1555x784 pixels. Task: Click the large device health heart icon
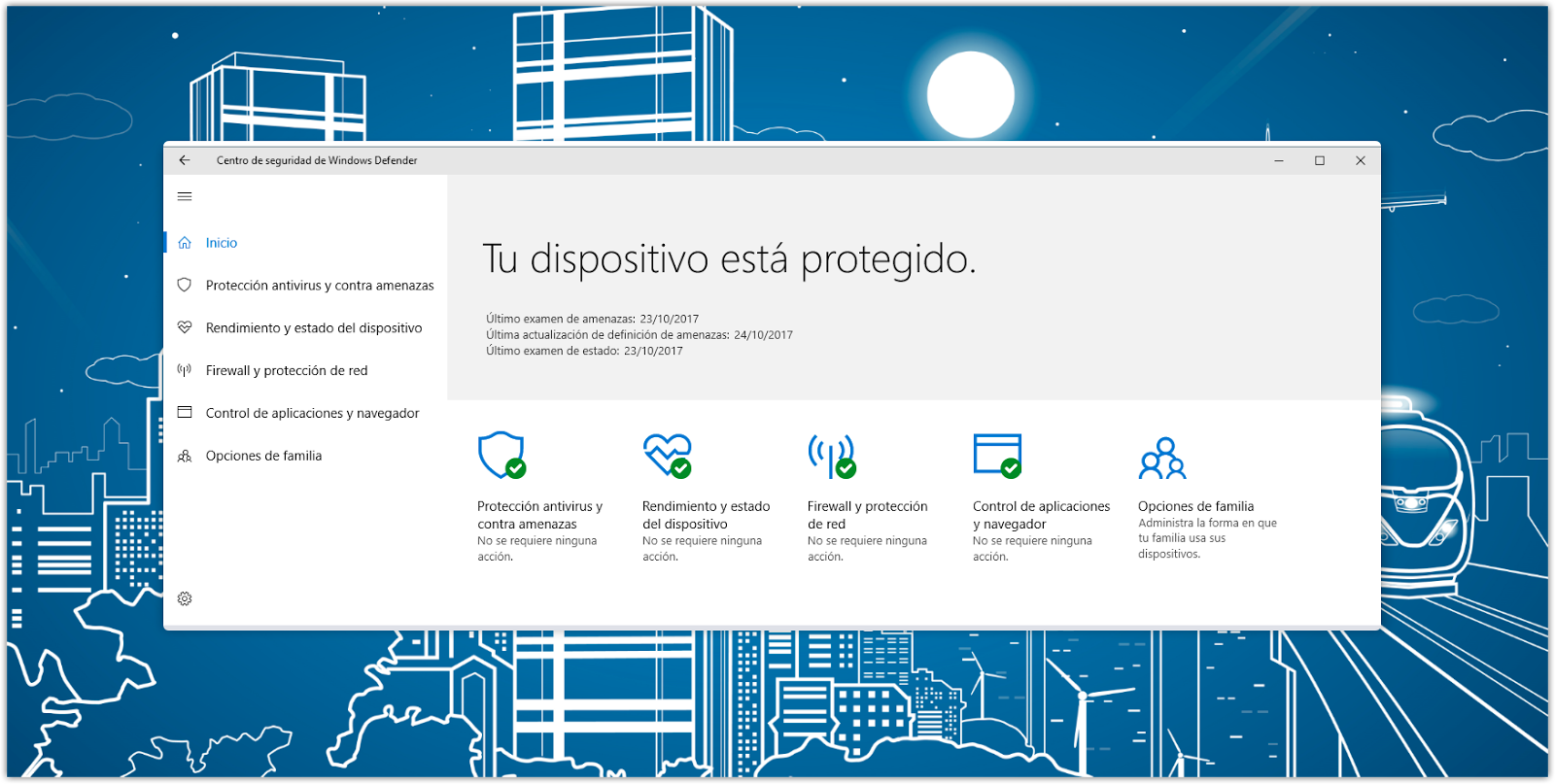point(668,456)
